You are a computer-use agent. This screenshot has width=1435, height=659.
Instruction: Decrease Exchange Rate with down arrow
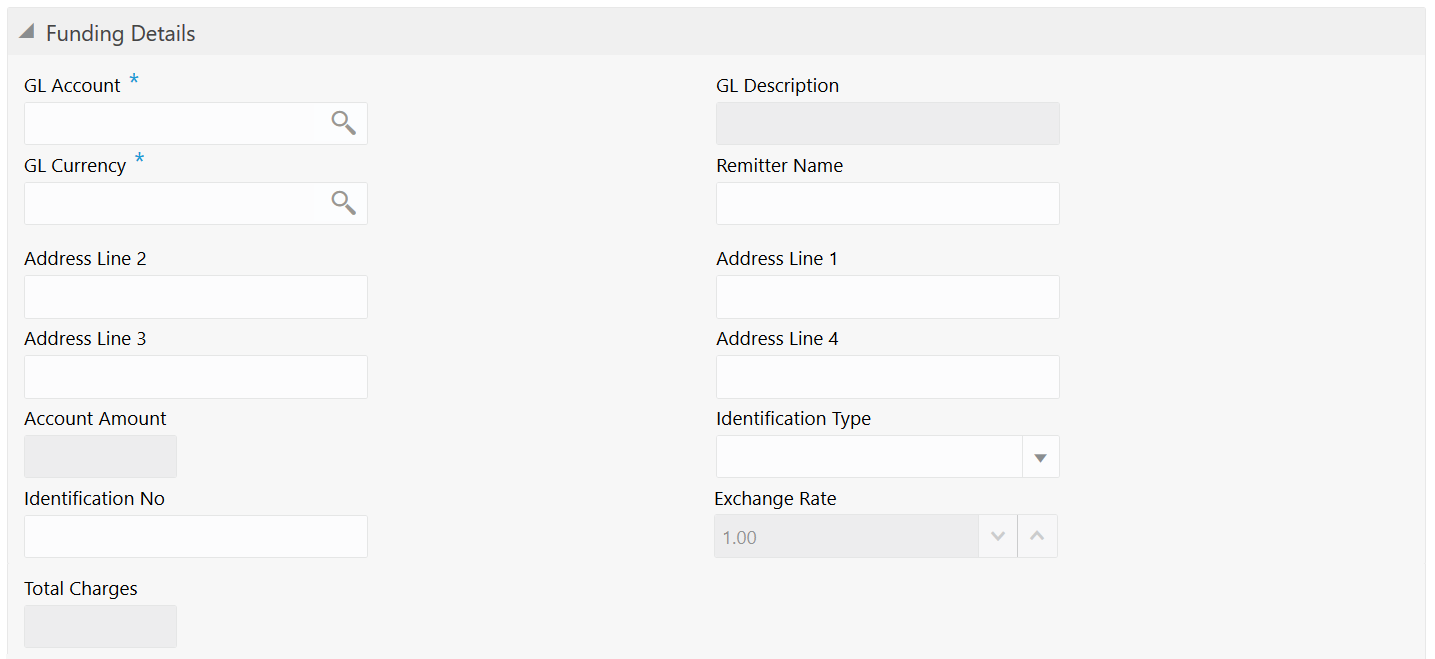pyautogui.click(x=997, y=536)
